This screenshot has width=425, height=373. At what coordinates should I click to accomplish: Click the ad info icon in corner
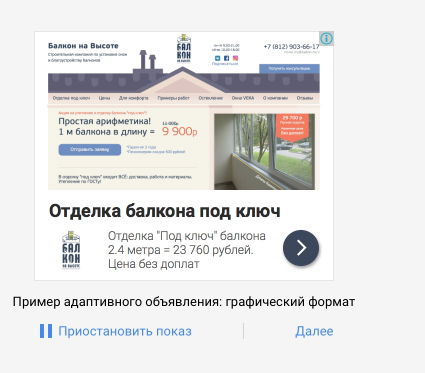326,39
